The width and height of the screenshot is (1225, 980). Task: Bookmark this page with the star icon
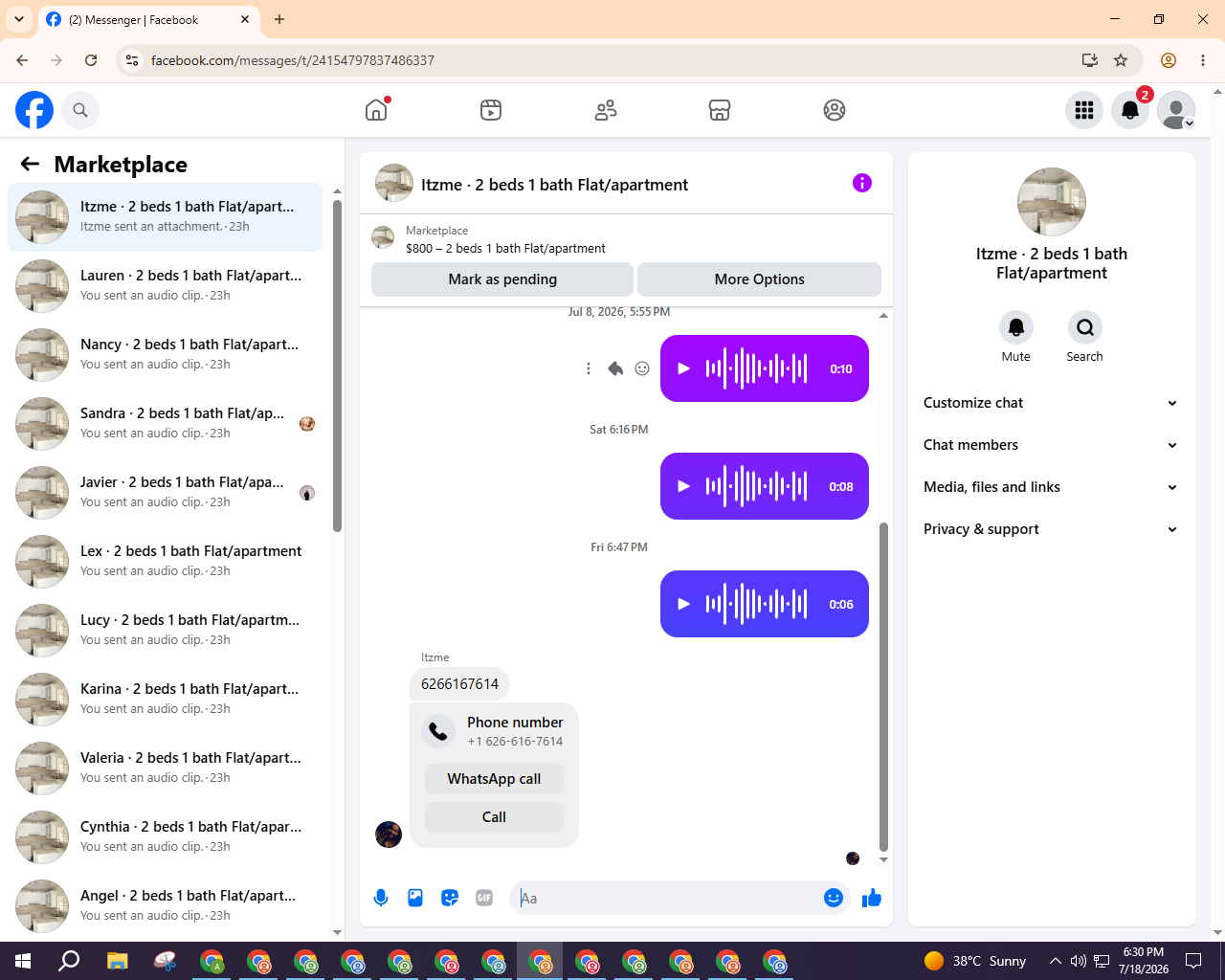pyautogui.click(x=1121, y=60)
